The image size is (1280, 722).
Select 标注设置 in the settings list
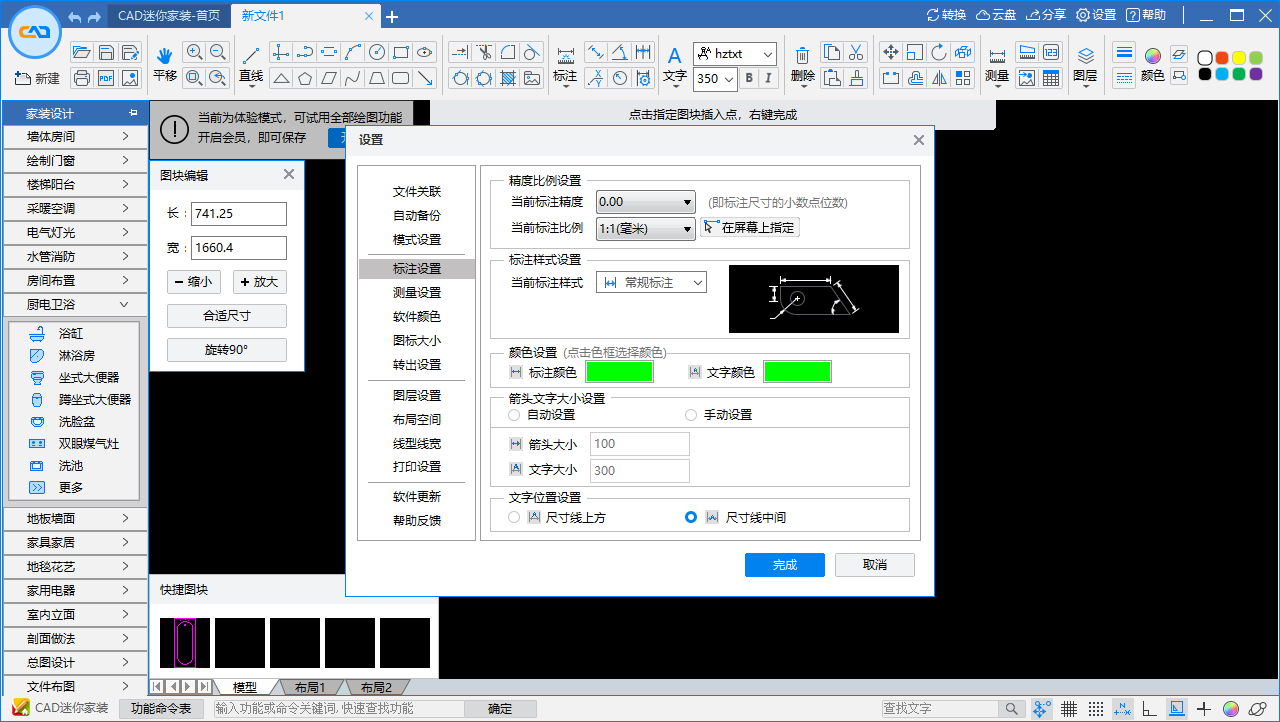[x=417, y=268]
